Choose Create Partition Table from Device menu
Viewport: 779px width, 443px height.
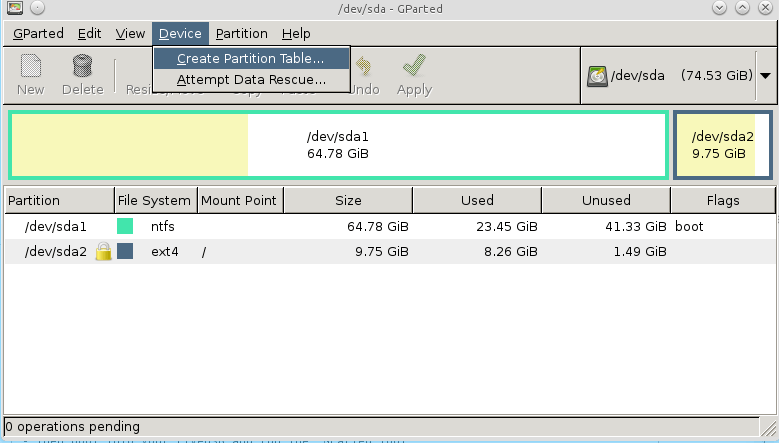pos(251,59)
